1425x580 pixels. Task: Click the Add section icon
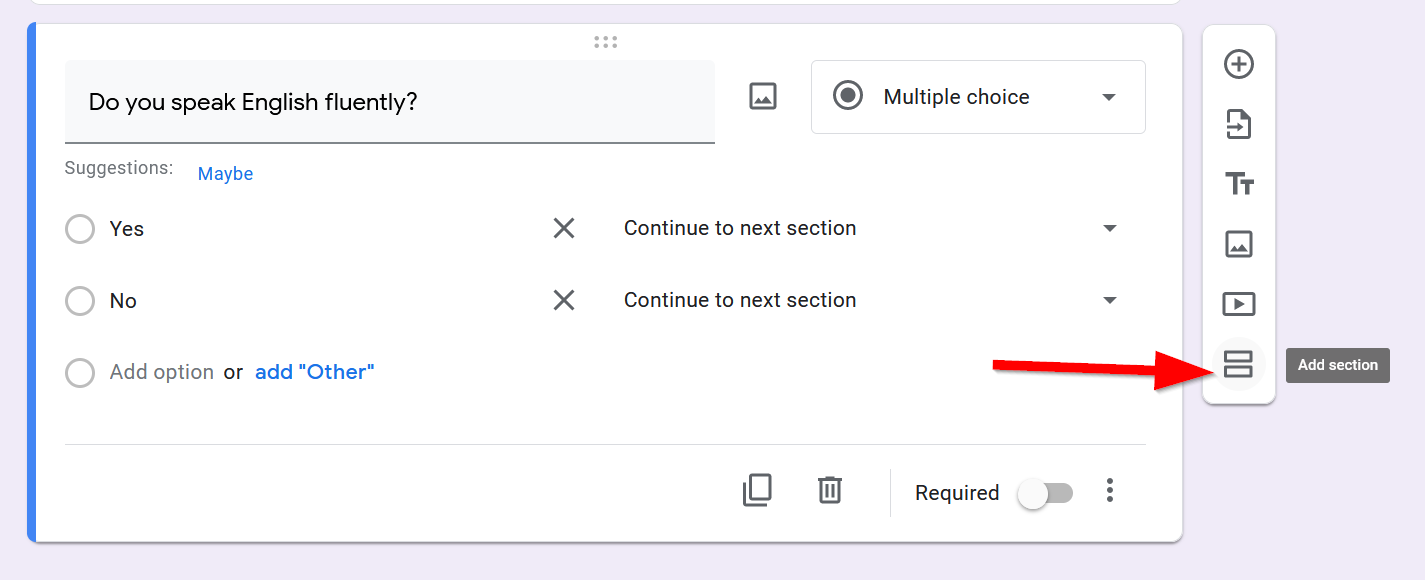(x=1238, y=365)
